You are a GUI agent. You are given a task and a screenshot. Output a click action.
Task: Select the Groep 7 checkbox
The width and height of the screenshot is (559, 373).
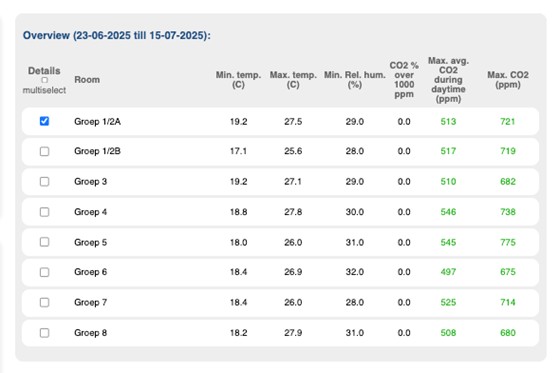tap(44, 302)
